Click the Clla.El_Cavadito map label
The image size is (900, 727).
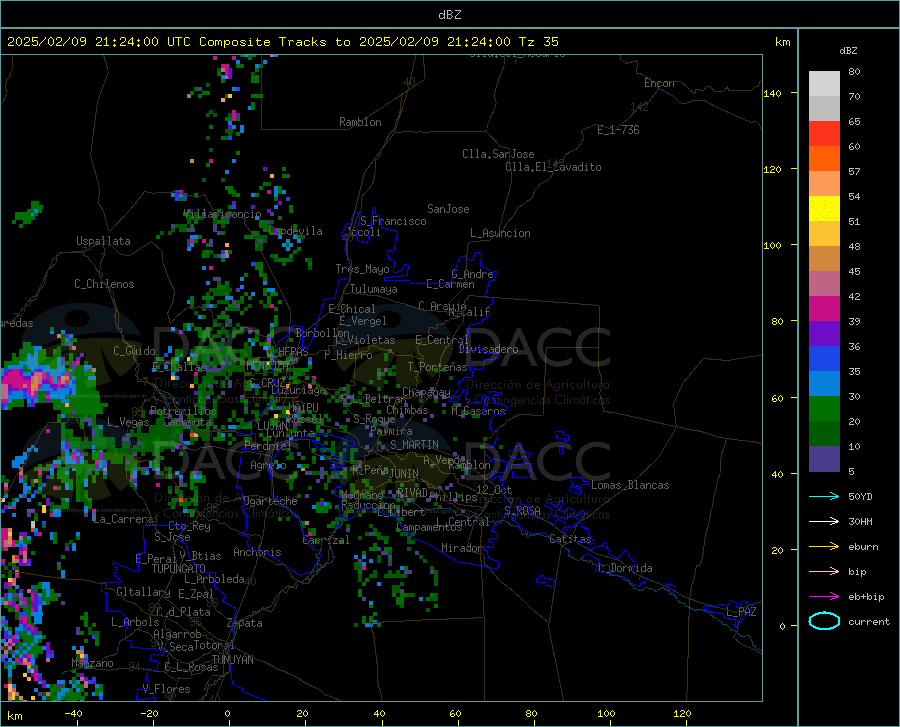tap(553, 167)
